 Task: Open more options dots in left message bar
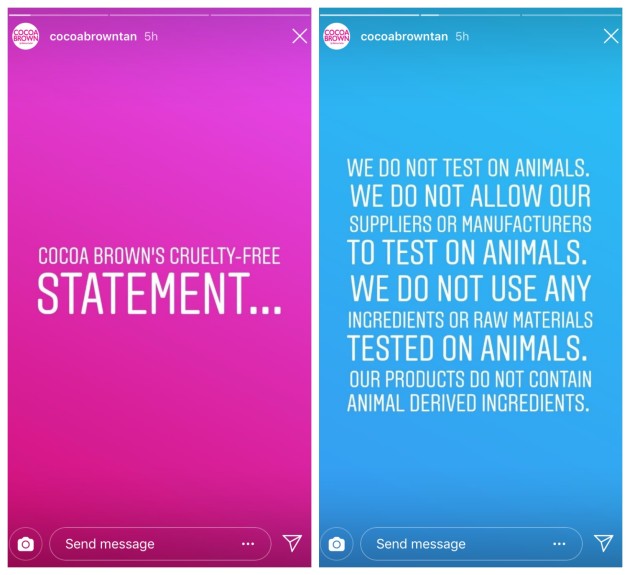(248, 544)
